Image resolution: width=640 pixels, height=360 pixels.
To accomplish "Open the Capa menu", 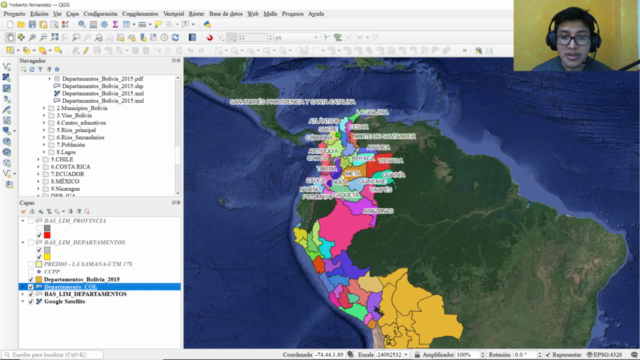I will point(72,14).
